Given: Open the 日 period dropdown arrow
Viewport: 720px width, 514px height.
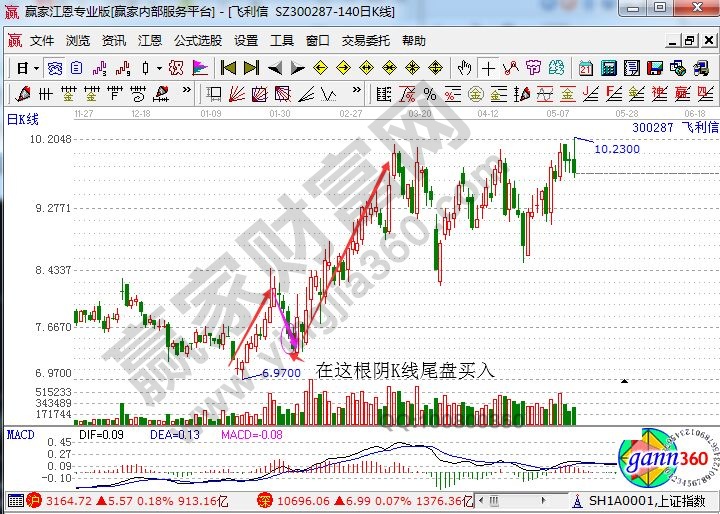Looking at the screenshot, I should 35,68.
